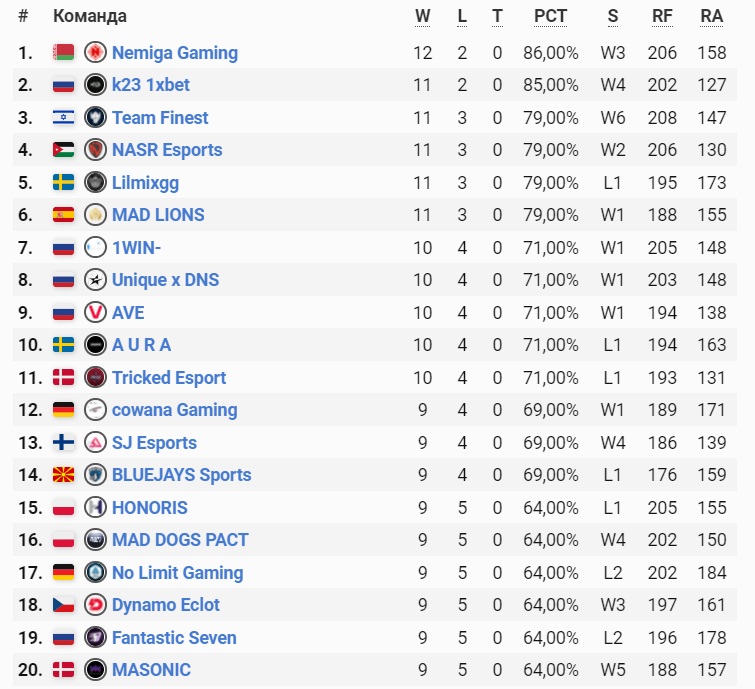Sort table by W column header
The height and width of the screenshot is (689, 755).
[423, 16]
